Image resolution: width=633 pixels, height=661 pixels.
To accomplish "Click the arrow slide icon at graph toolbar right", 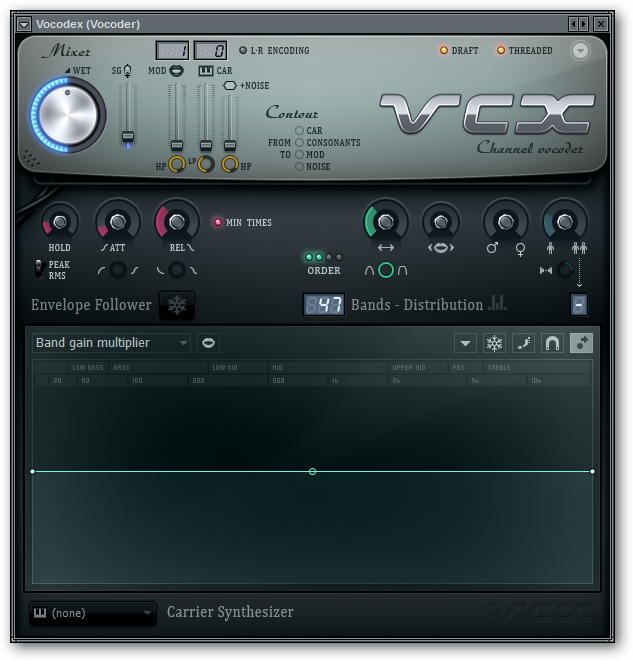I will click(580, 343).
